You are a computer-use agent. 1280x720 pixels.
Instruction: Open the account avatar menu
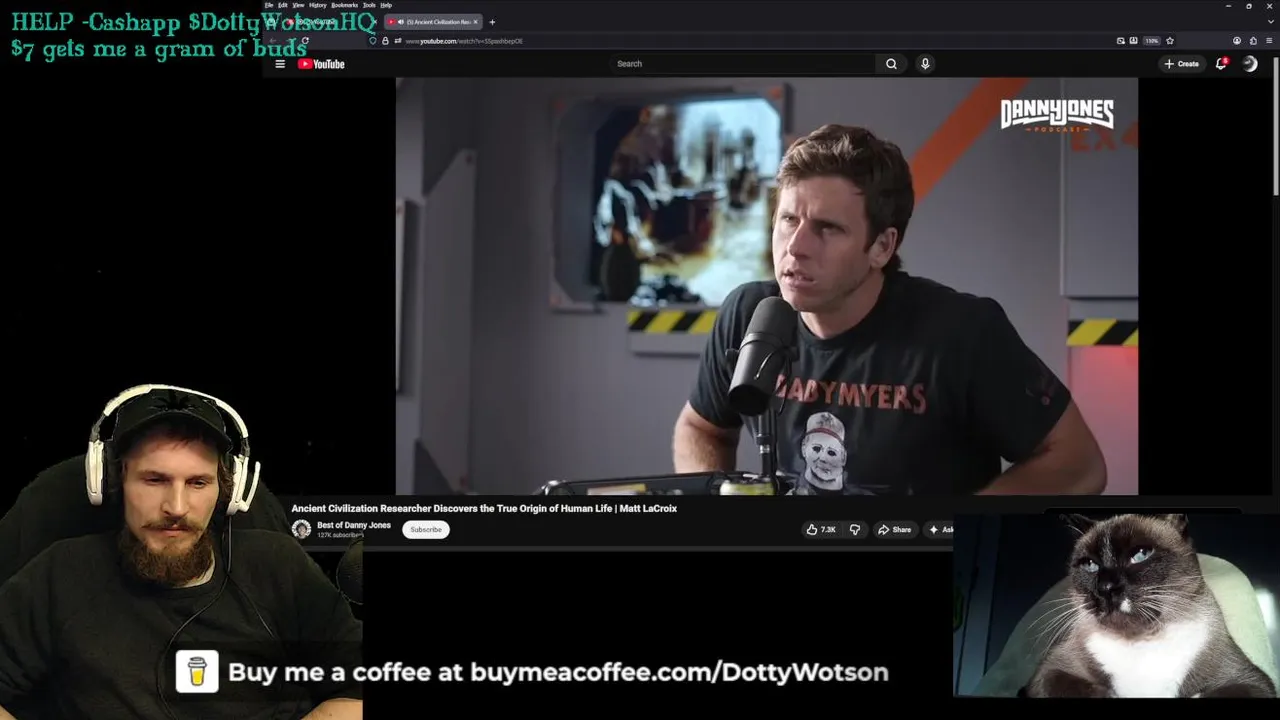(1250, 64)
